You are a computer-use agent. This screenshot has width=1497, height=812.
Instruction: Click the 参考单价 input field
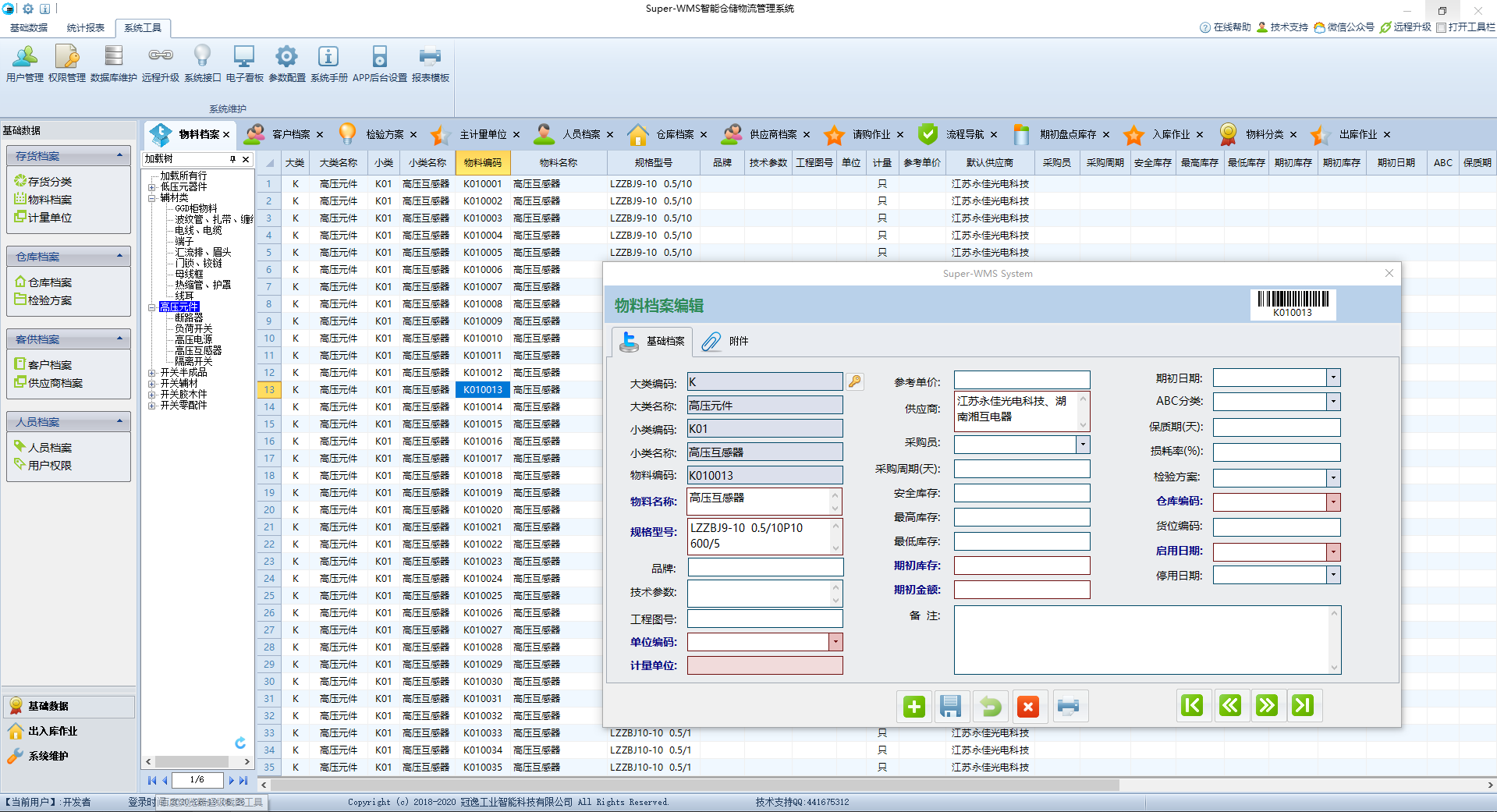coord(1022,380)
